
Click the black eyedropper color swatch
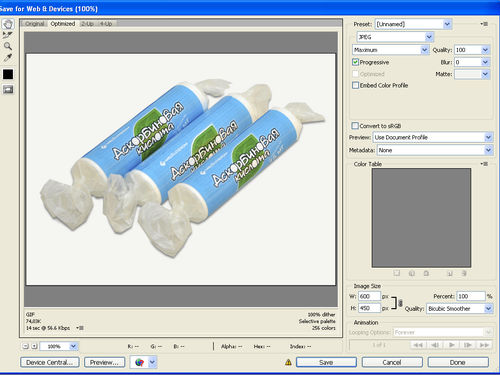click(8, 74)
